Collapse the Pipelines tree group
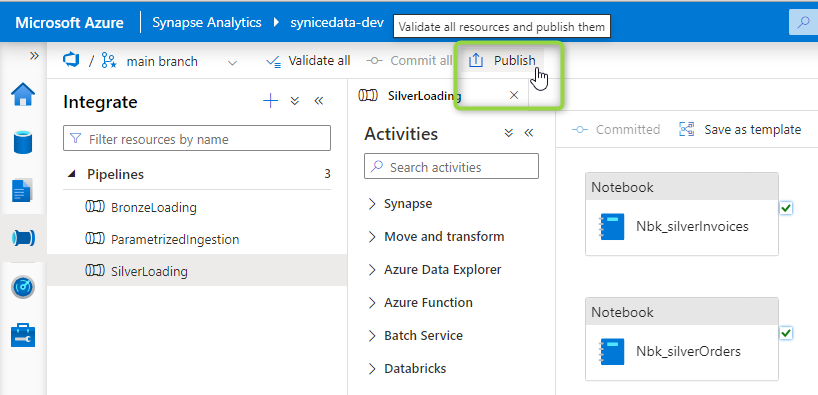 click(71, 174)
